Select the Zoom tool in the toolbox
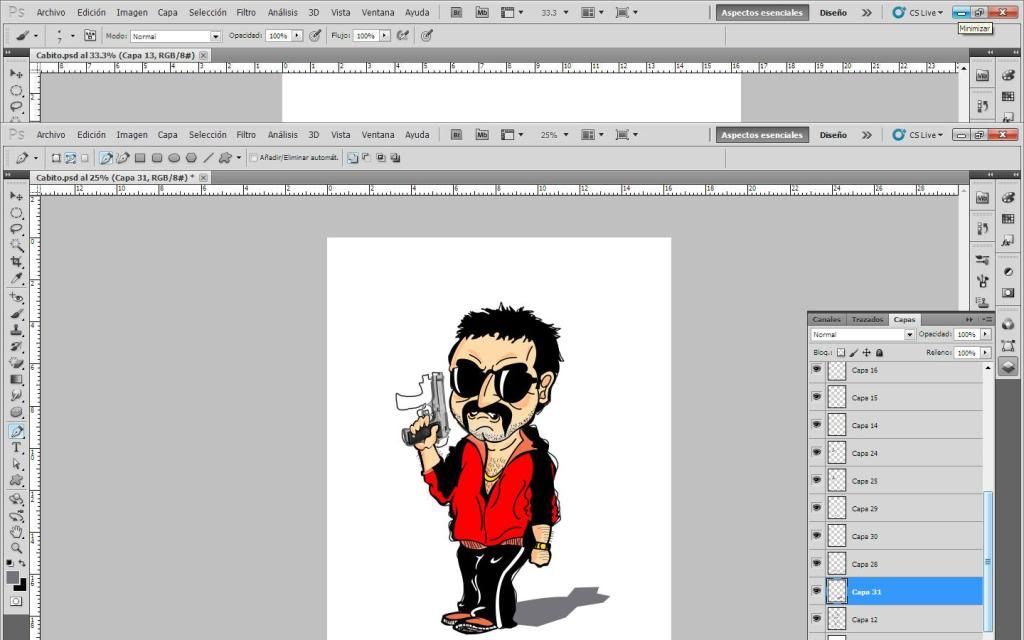The width and height of the screenshot is (1024, 640). (16, 549)
